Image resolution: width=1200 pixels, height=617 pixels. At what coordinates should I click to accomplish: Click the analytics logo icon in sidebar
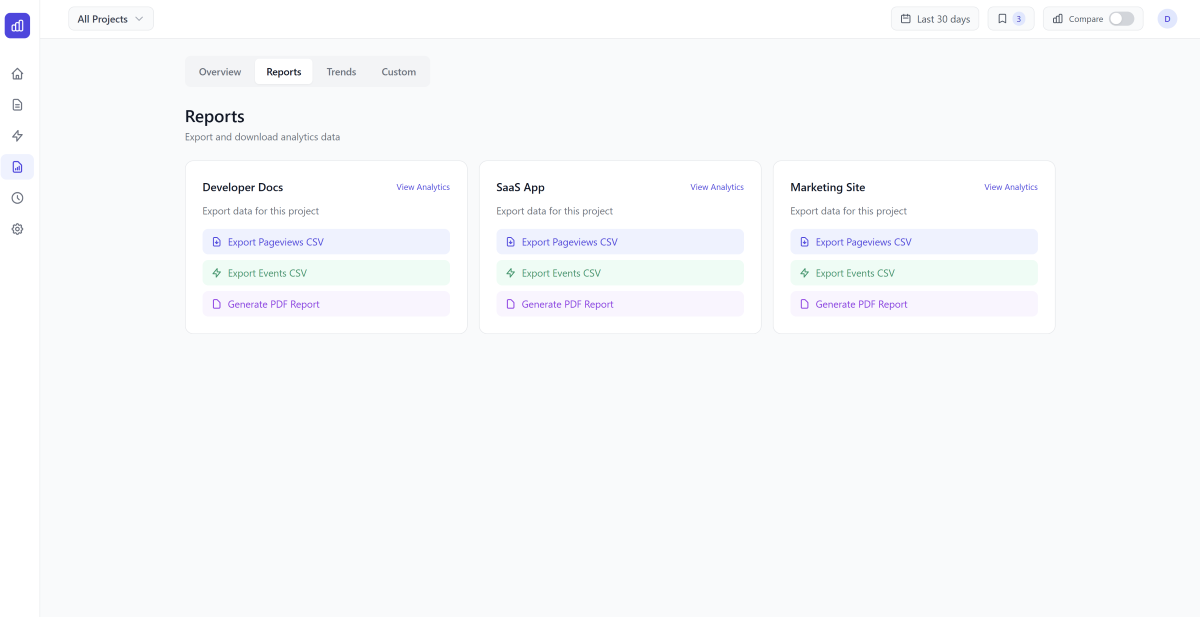click(17, 26)
